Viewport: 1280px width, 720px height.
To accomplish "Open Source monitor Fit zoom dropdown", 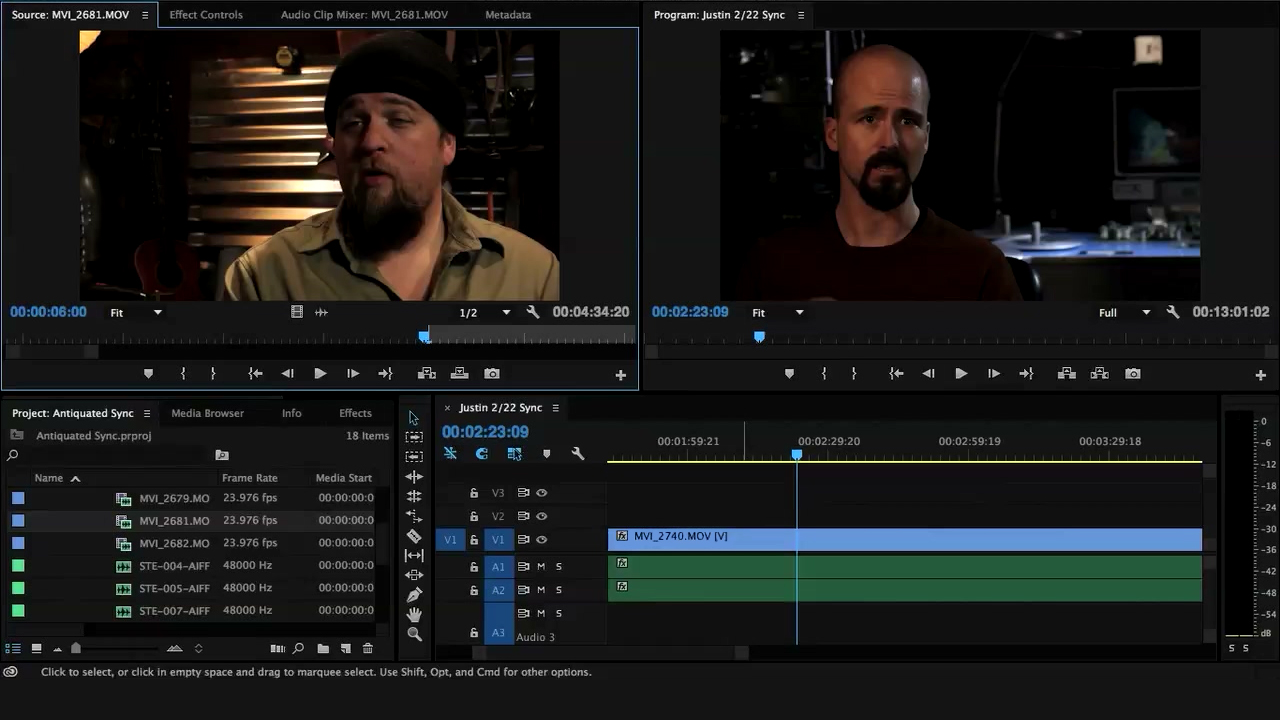I will pyautogui.click(x=136, y=313).
